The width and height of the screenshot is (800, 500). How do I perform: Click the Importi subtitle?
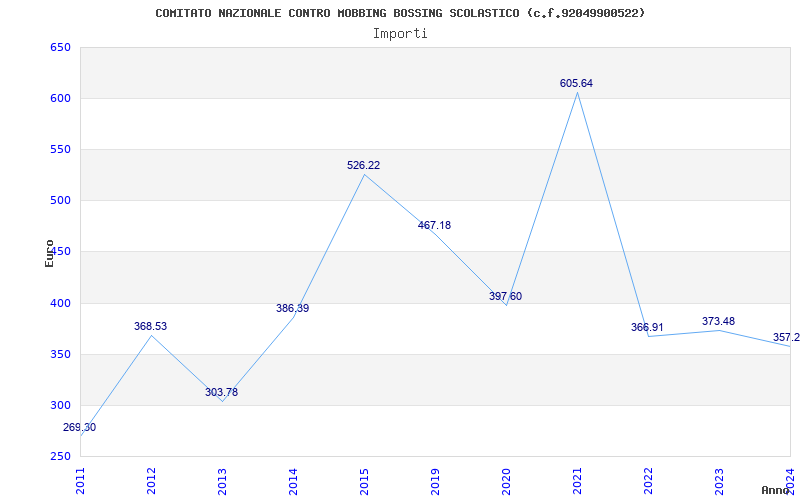pos(400,34)
